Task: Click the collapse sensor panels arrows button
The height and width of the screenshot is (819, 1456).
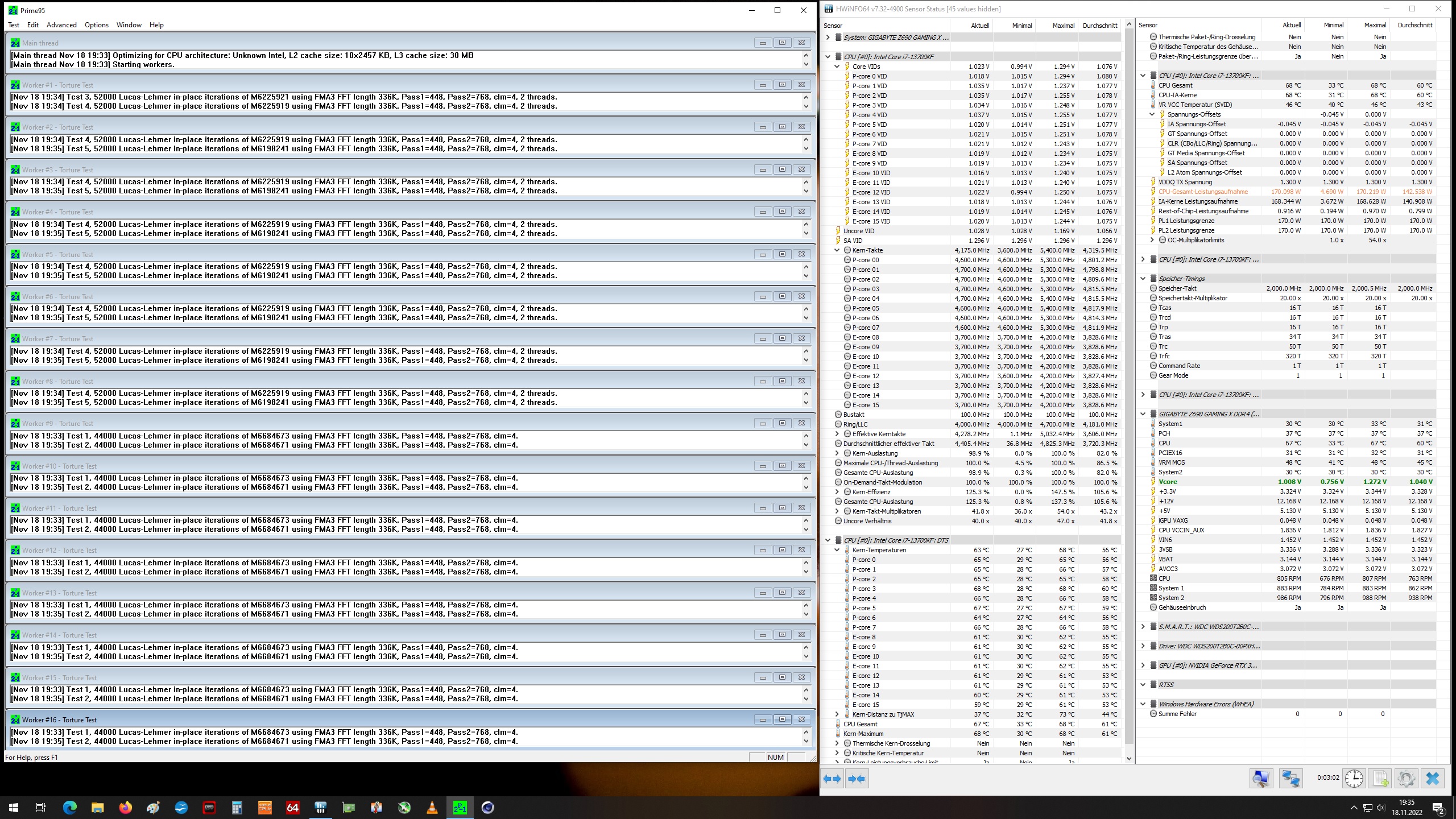Action: click(857, 779)
